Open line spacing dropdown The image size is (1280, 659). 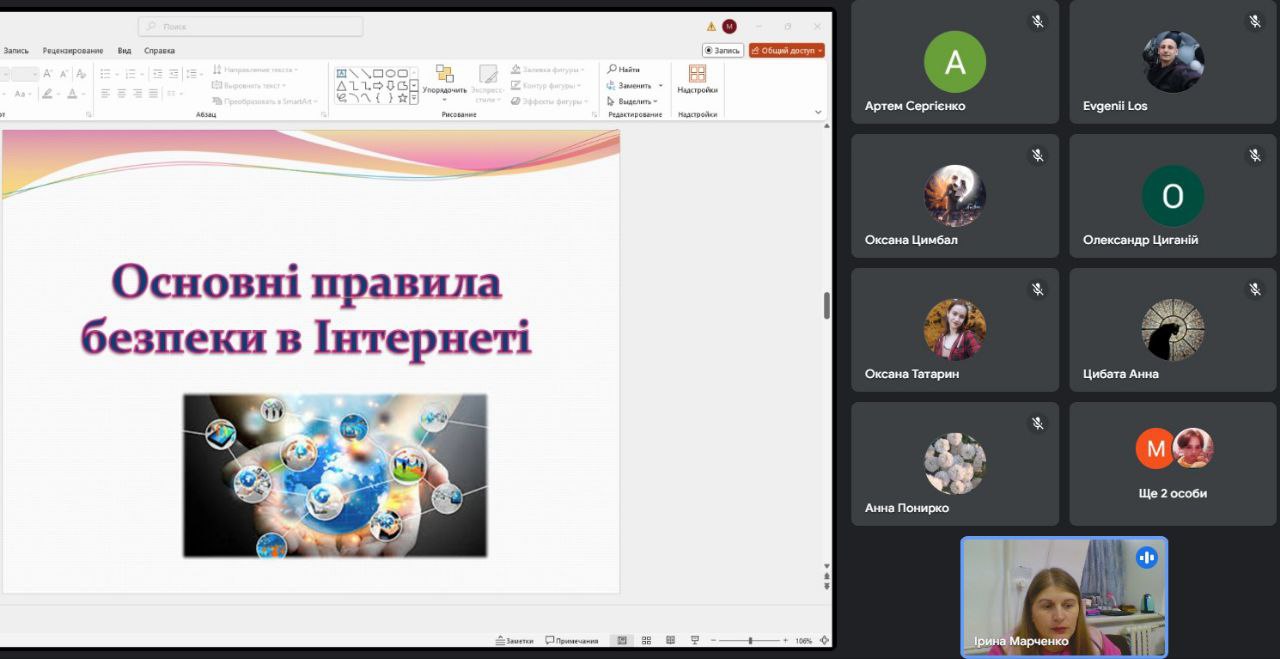point(201,73)
